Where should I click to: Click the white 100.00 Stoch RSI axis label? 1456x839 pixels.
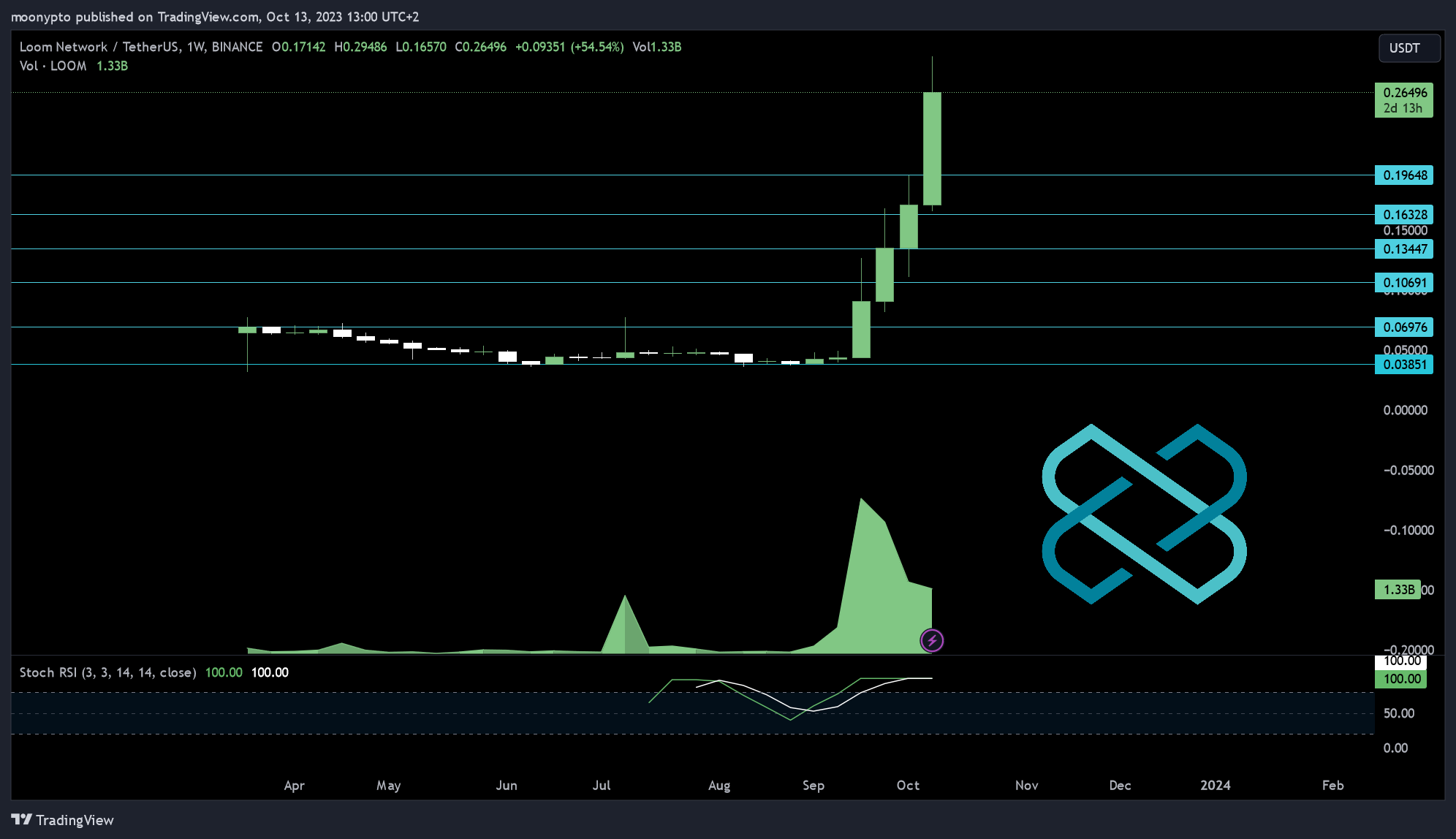pos(1400,661)
